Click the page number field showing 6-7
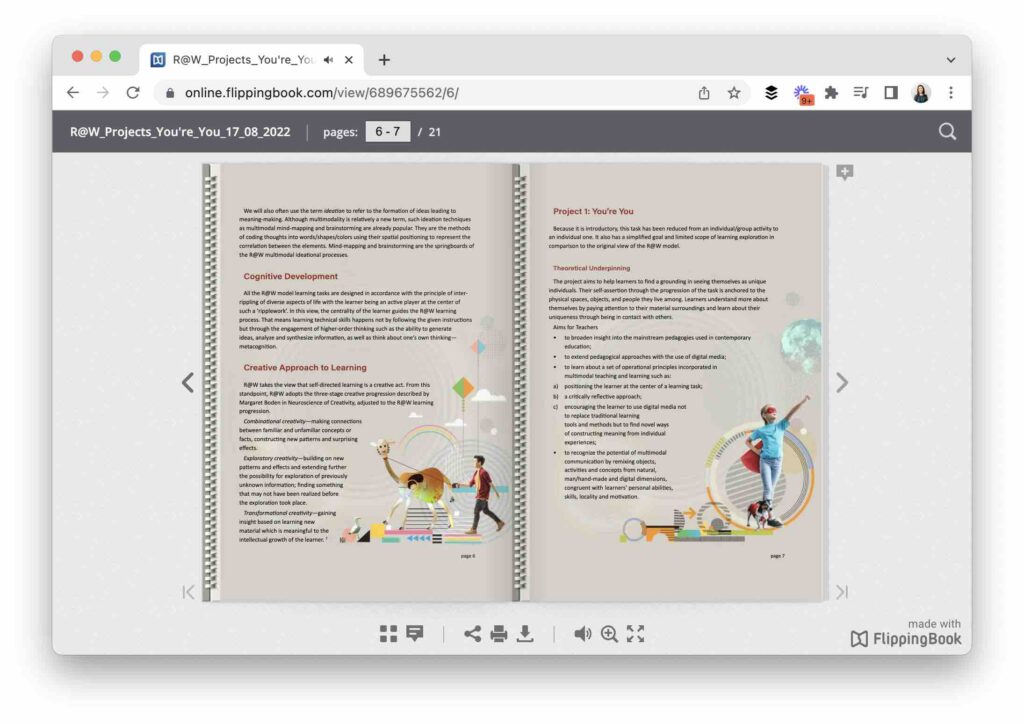Image resolution: width=1024 pixels, height=724 pixels. click(387, 131)
